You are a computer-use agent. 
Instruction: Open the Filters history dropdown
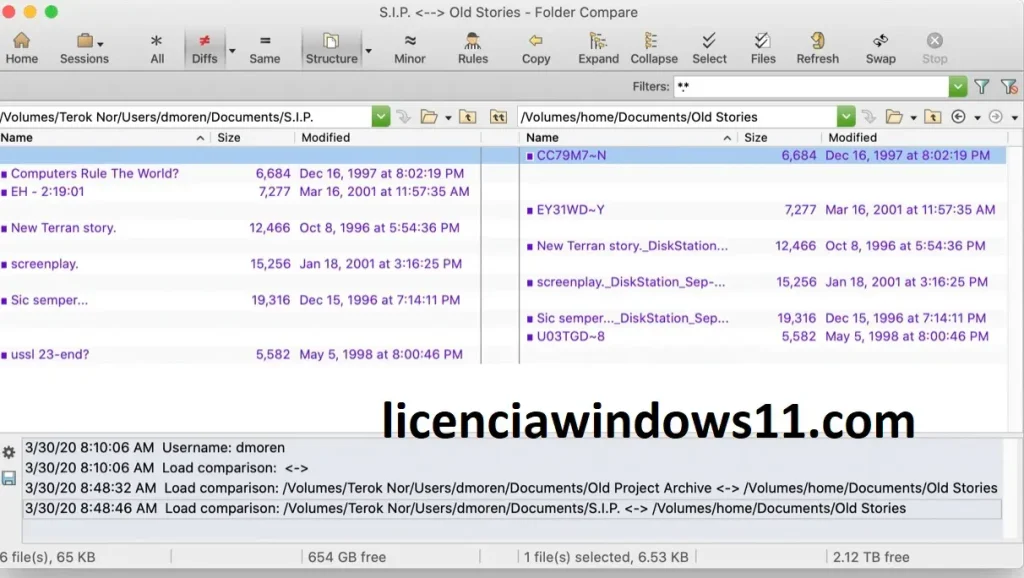click(x=957, y=86)
